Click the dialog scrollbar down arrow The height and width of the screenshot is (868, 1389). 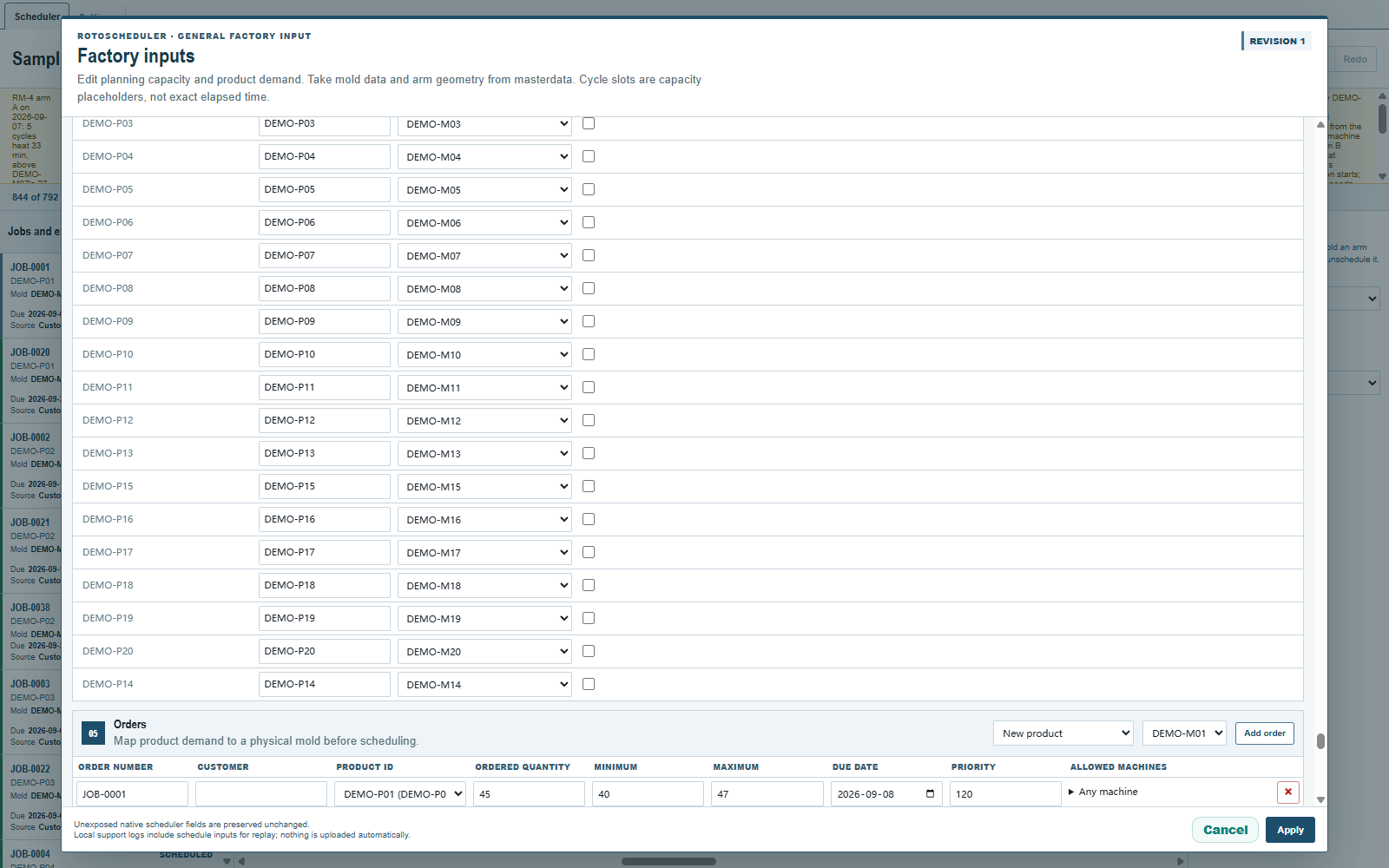click(x=1320, y=799)
